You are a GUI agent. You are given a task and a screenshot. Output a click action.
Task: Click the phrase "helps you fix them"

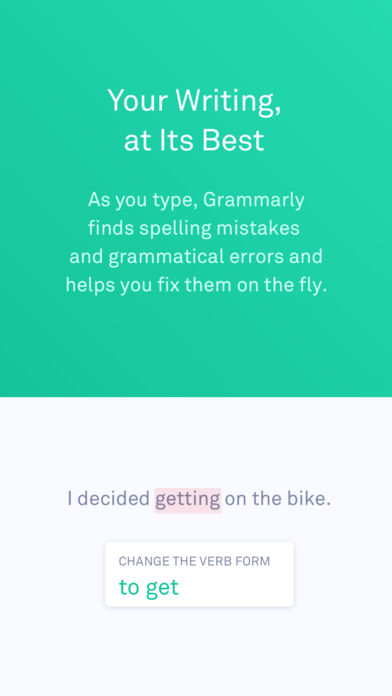pos(148,285)
